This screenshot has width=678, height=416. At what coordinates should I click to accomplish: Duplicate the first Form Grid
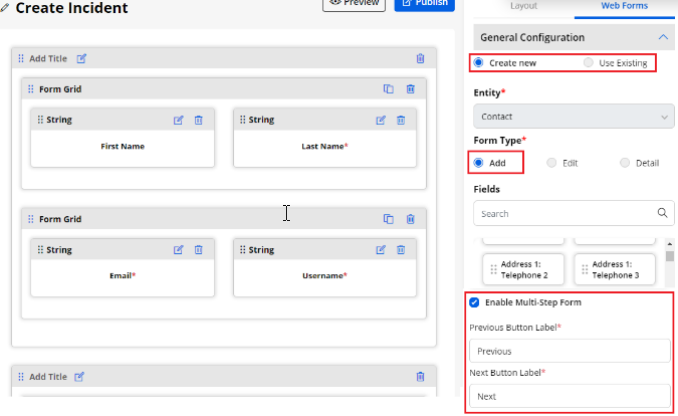pos(388,89)
